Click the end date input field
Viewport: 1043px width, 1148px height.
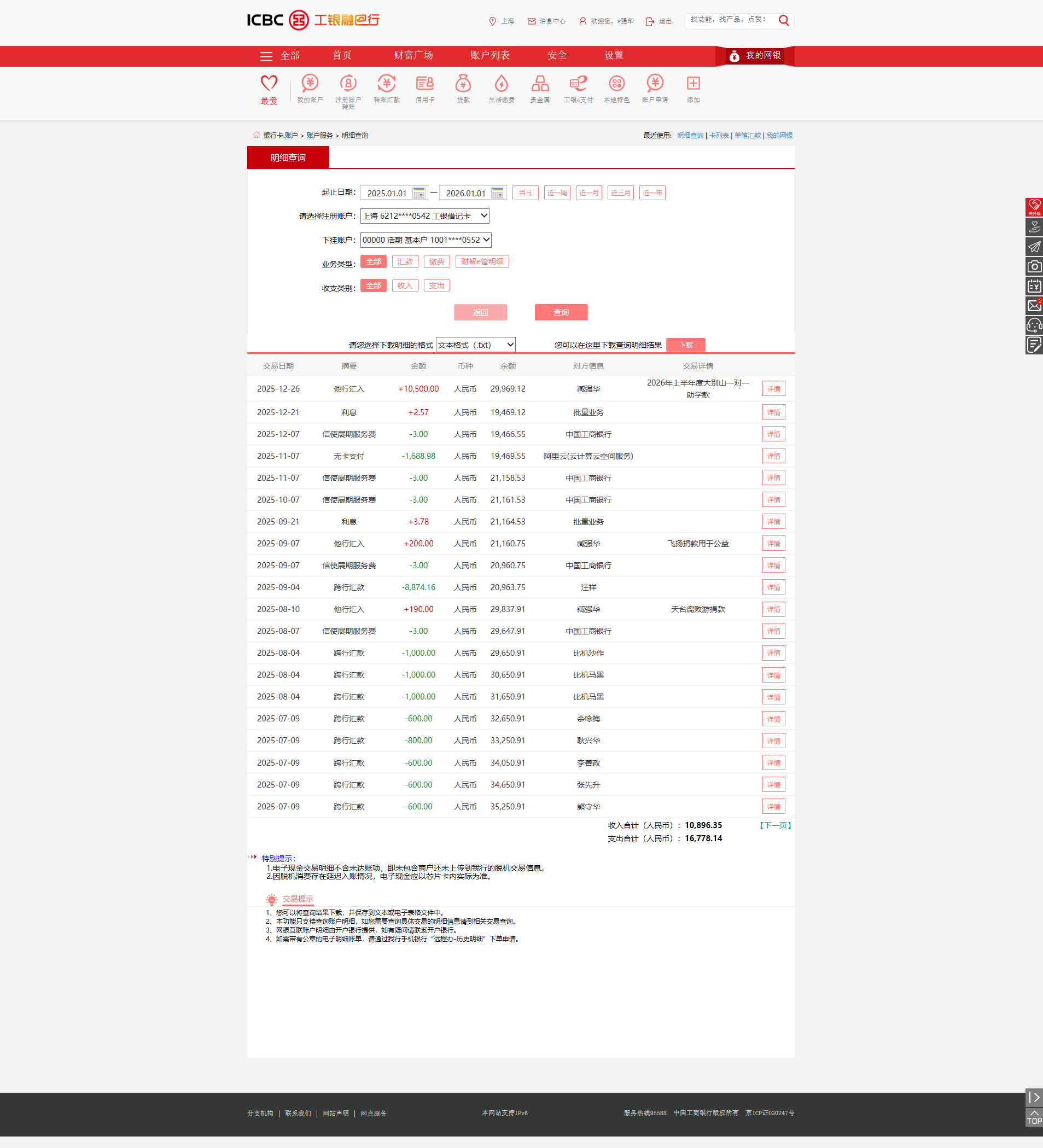click(x=465, y=193)
